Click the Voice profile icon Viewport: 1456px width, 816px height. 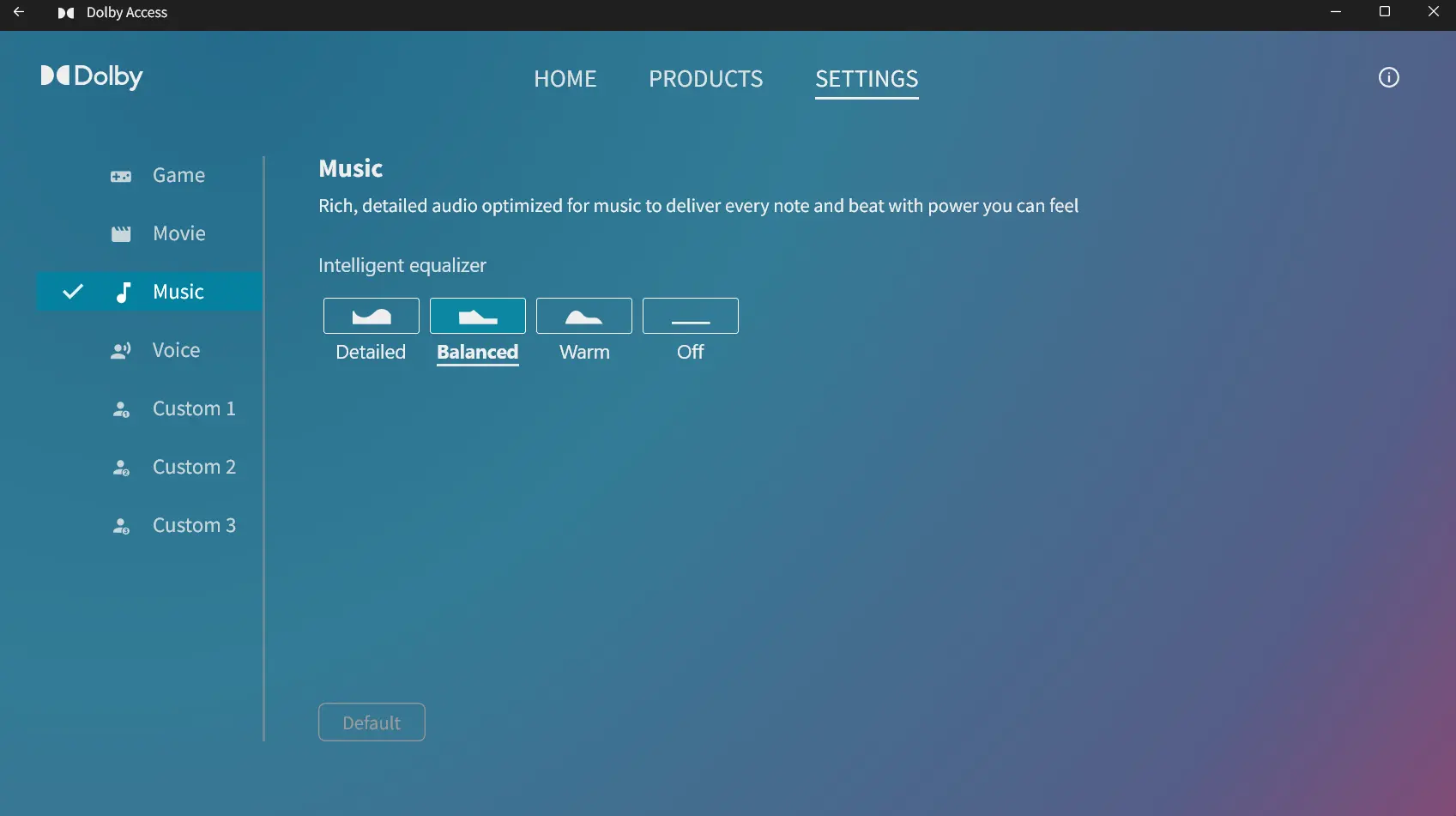point(121,350)
